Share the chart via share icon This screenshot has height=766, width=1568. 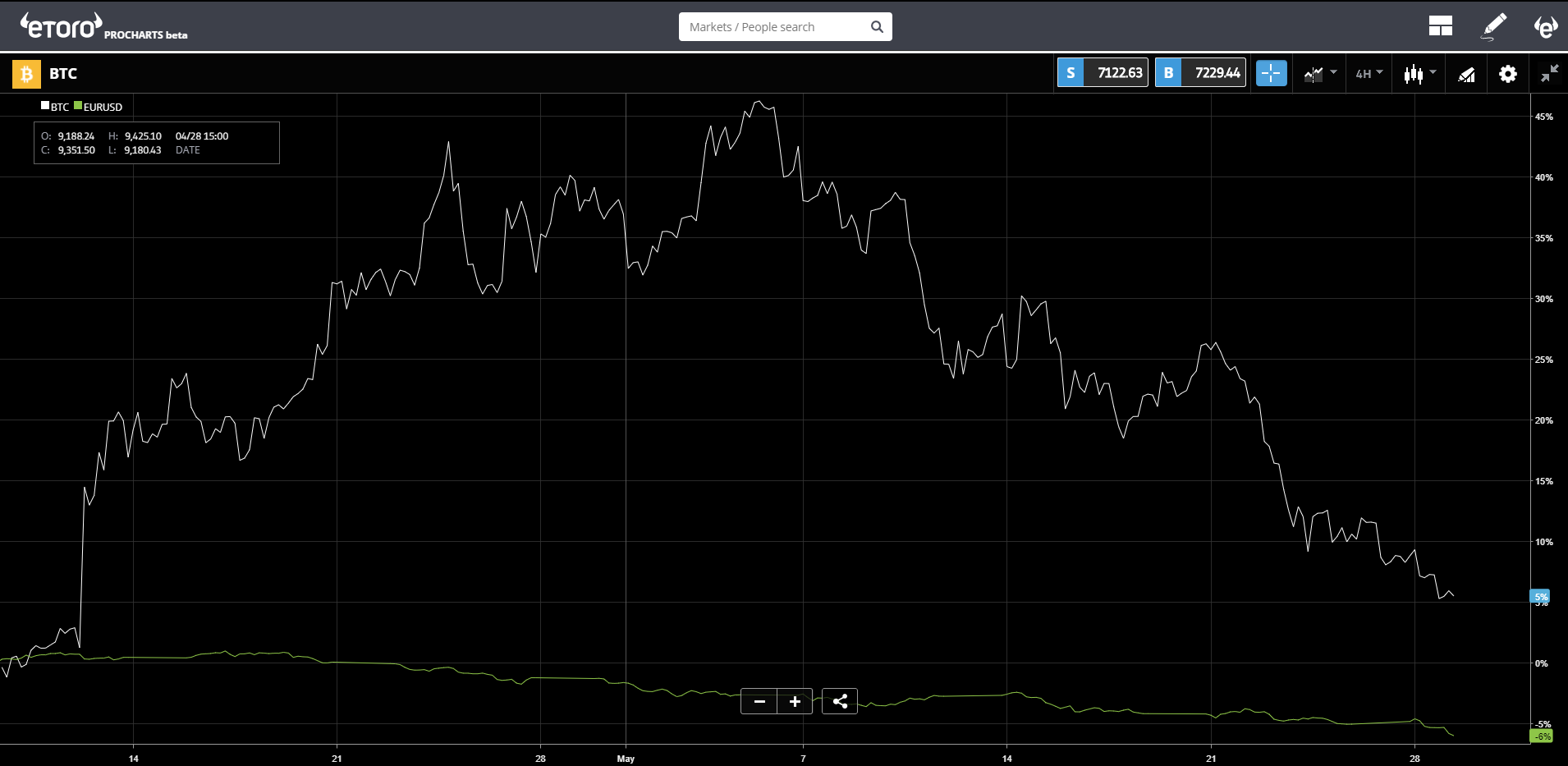[840, 701]
